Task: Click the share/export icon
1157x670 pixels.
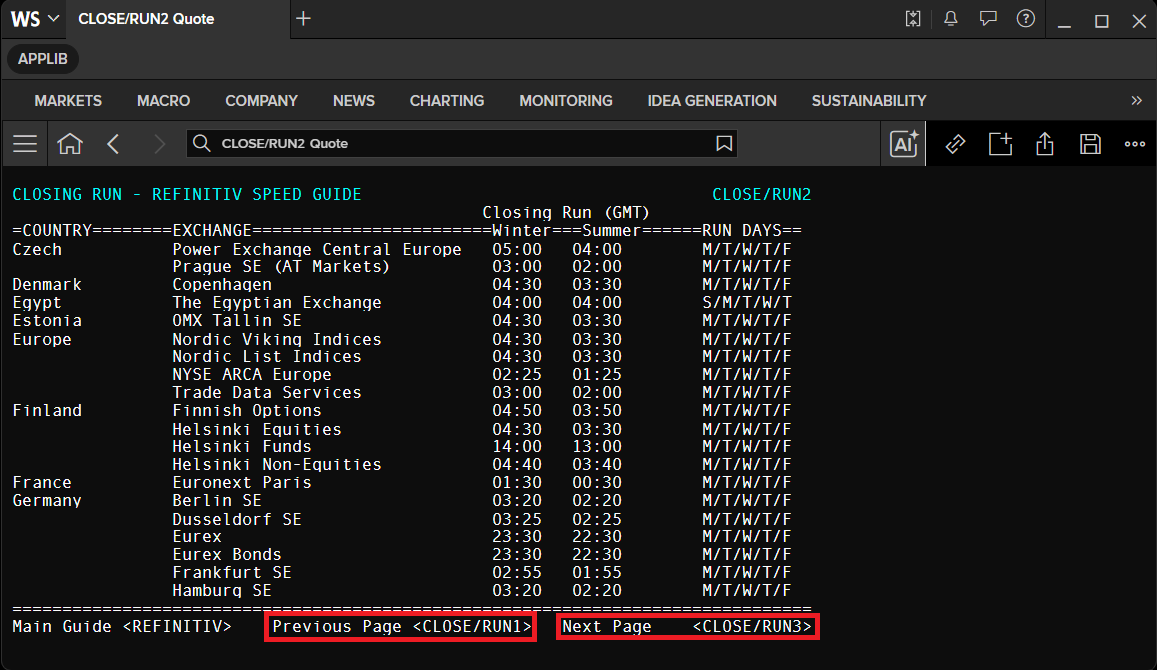Action: [1045, 144]
